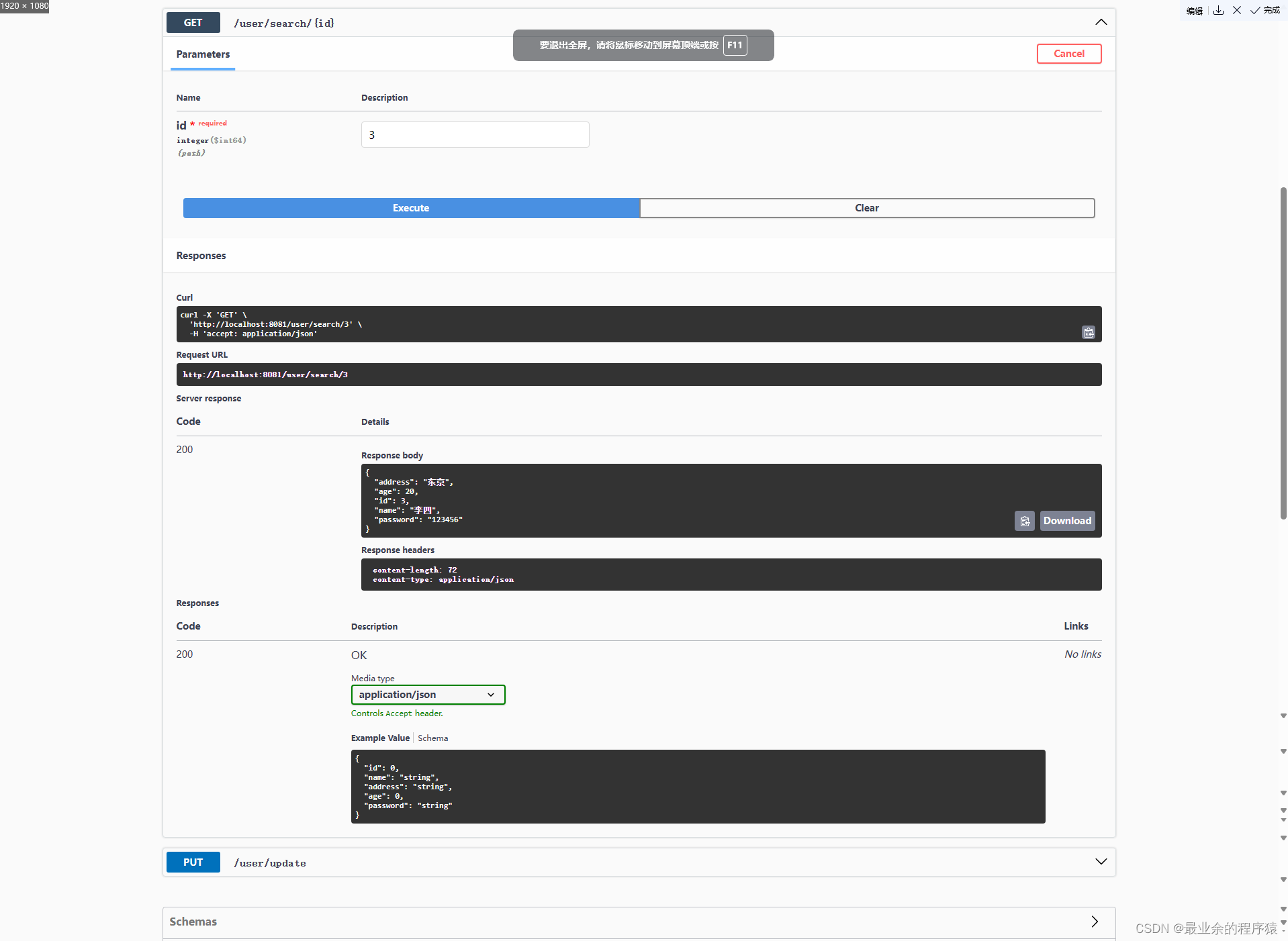Expand the PUT /user/update operation arrow
The width and height of the screenshot is (1288, 941).
1101,862
